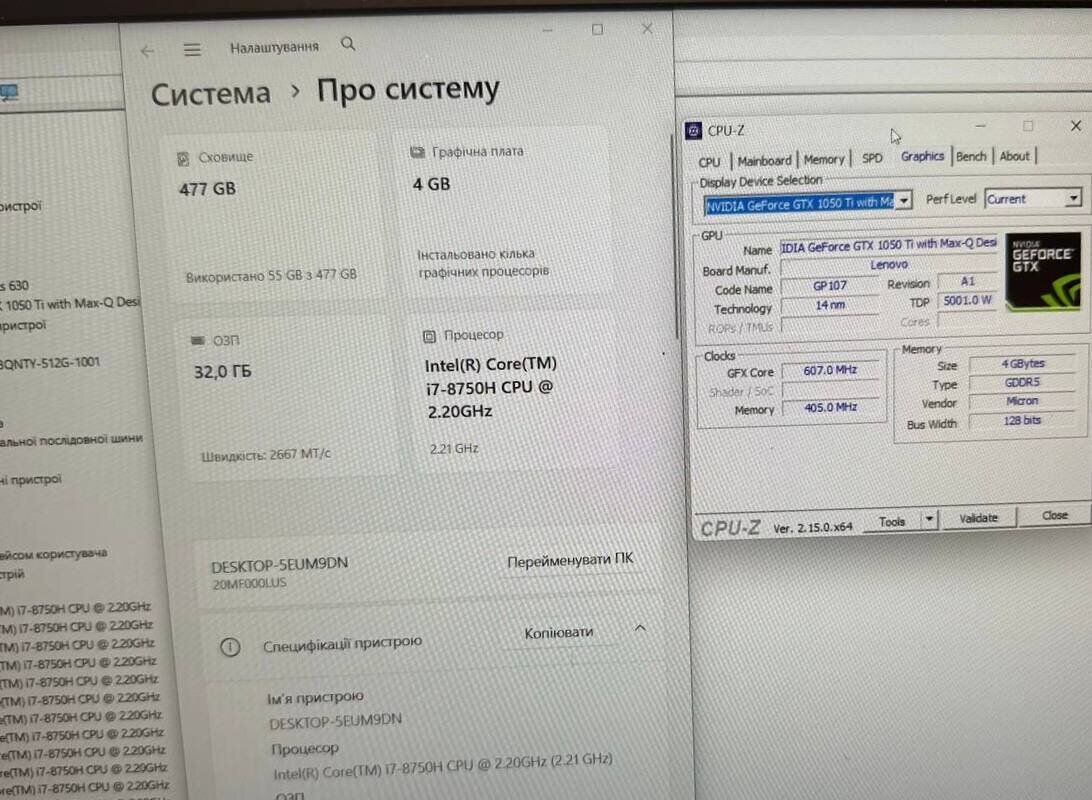Click the search magnifier icon in Settings
This screenshot has height=800, width=1092.
coord(348,44)
